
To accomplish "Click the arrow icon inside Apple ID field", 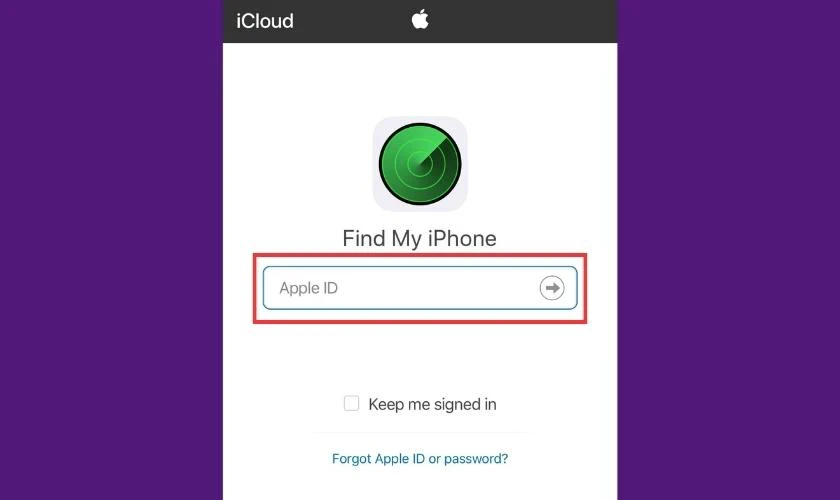I will point(552,288).
